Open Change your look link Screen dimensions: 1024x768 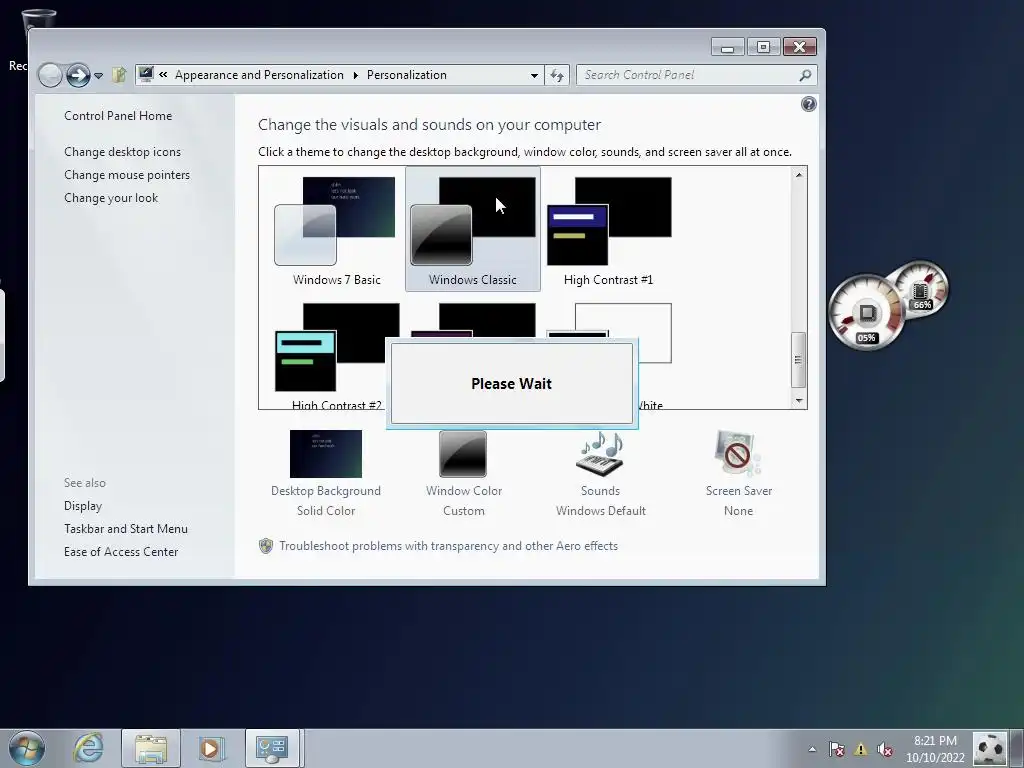(111, 198)
